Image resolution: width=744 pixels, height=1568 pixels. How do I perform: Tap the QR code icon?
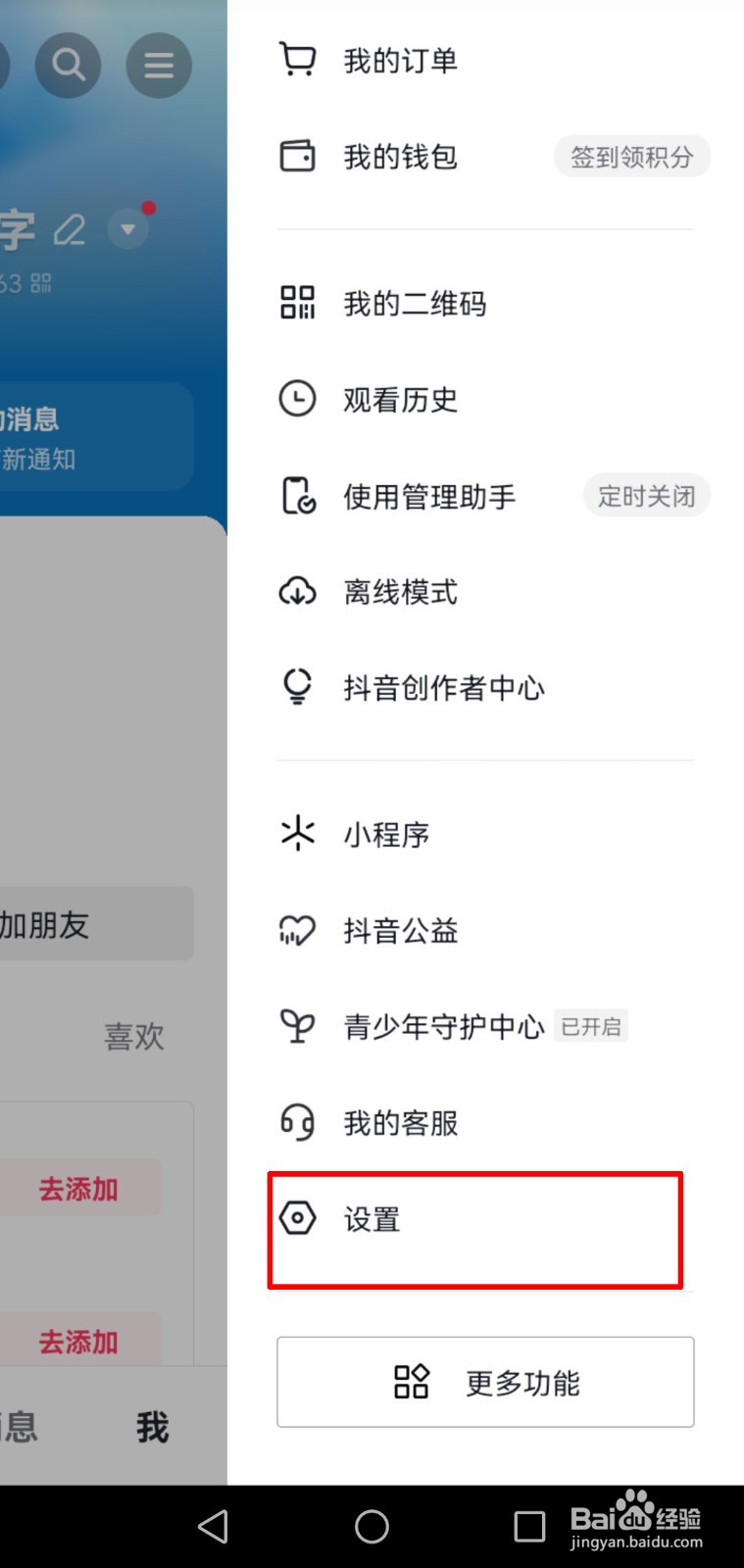297,303
